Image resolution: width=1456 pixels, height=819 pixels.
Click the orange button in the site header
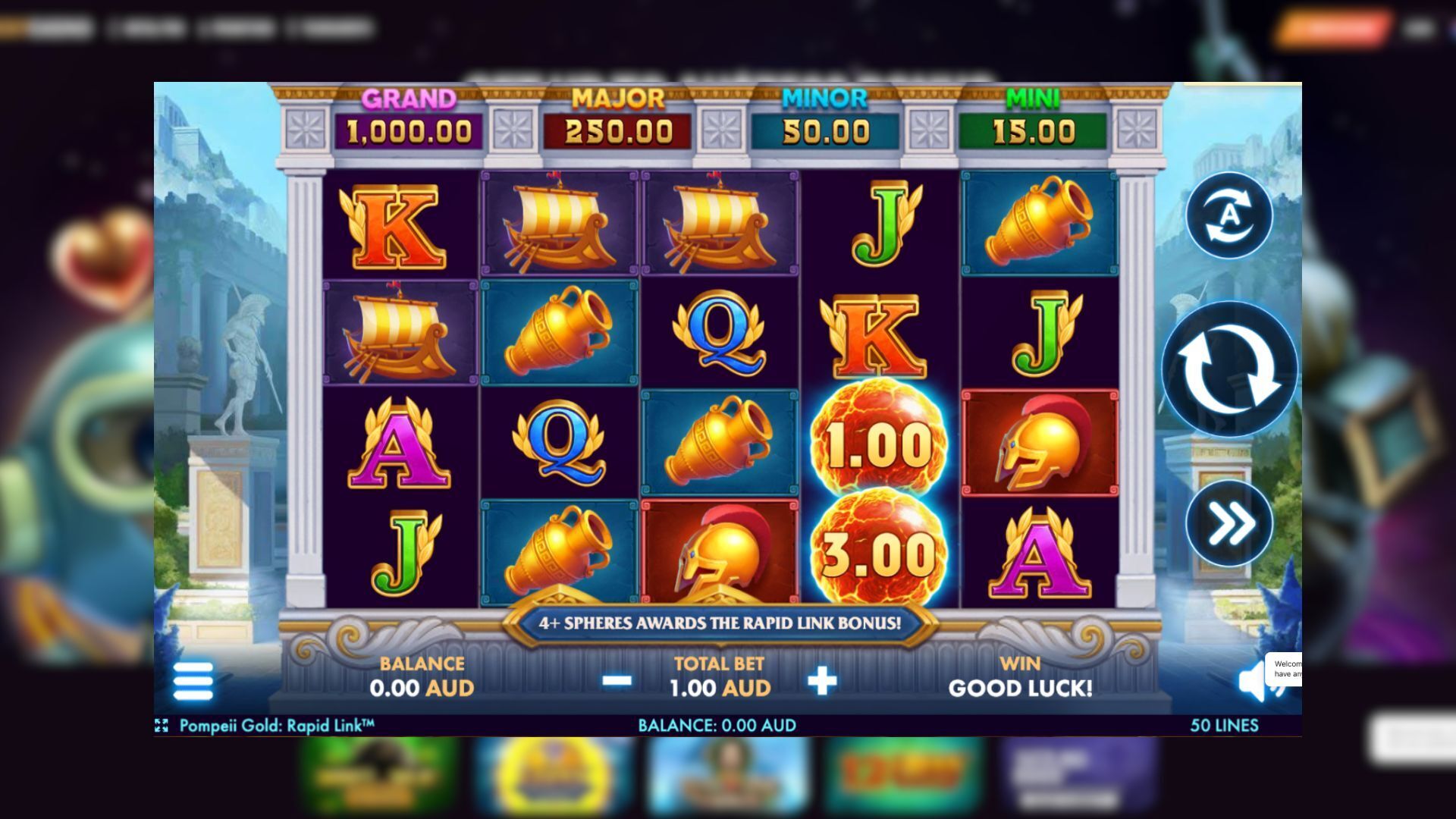(x=1333, y=29)
